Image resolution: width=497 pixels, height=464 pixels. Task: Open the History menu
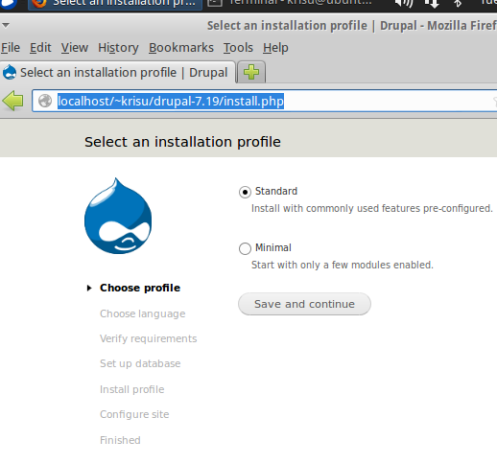(118, 48)
